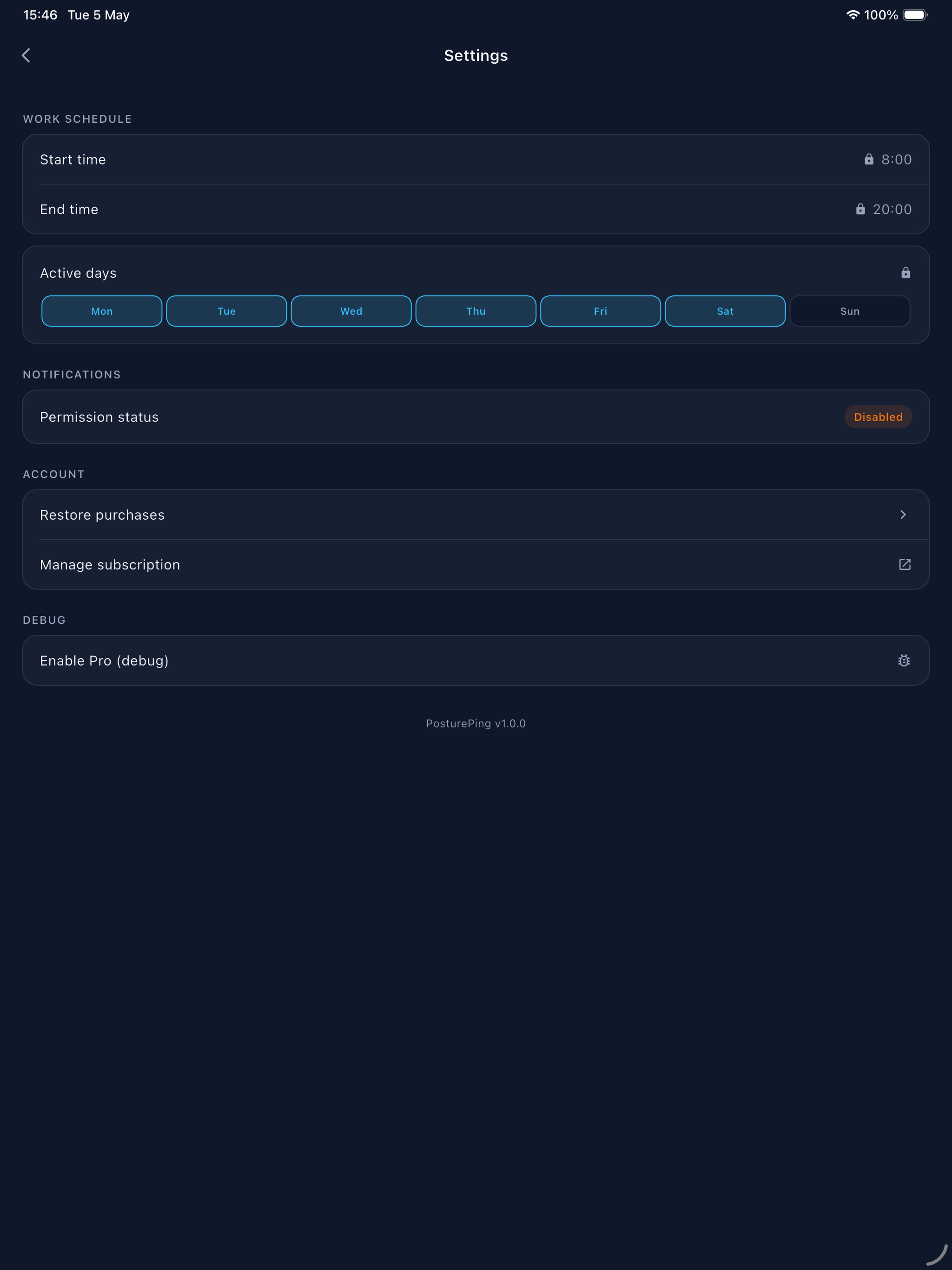This screenshot has height=1270, width=952.
Task: Toggle Wed active day
Action: point(351,311)
